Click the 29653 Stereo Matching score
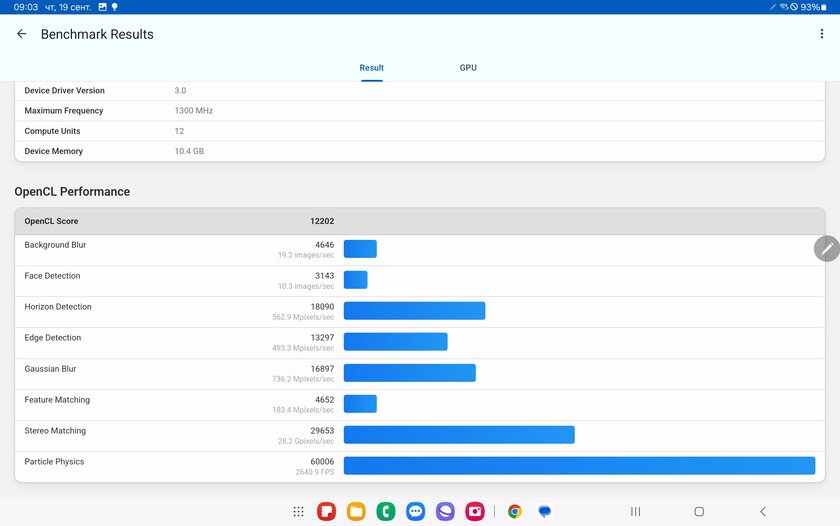 pyautogui.click(x=322, y=431)
